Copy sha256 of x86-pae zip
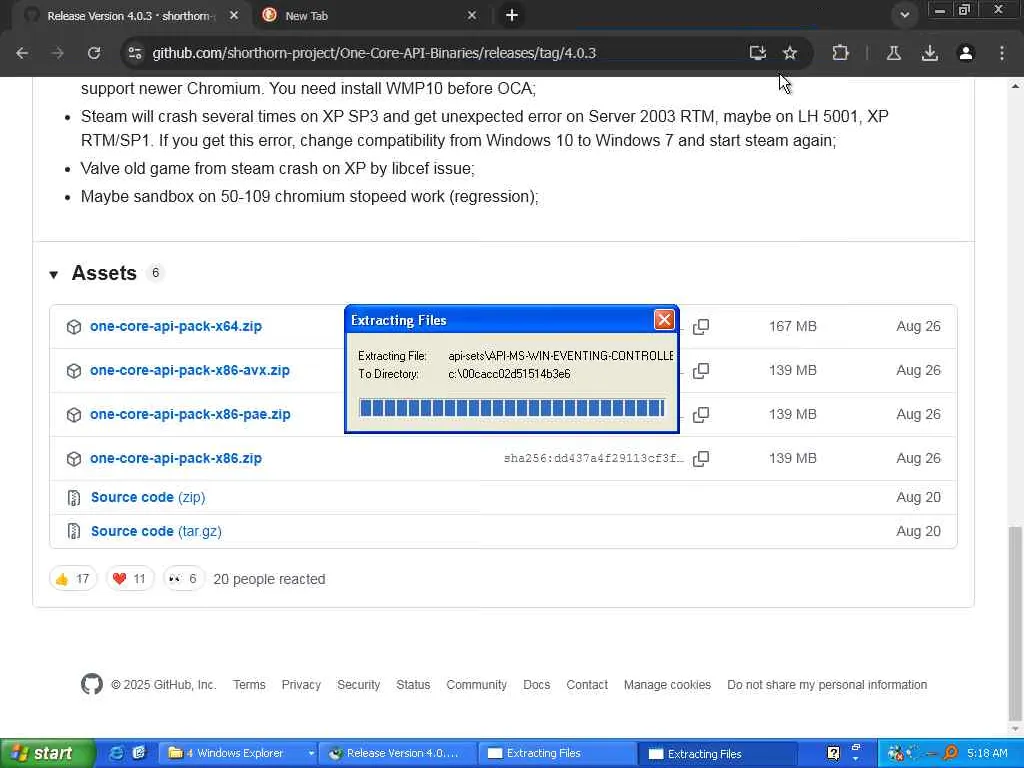The height and width of the screenshot is (768, 1024). [701, 414]
